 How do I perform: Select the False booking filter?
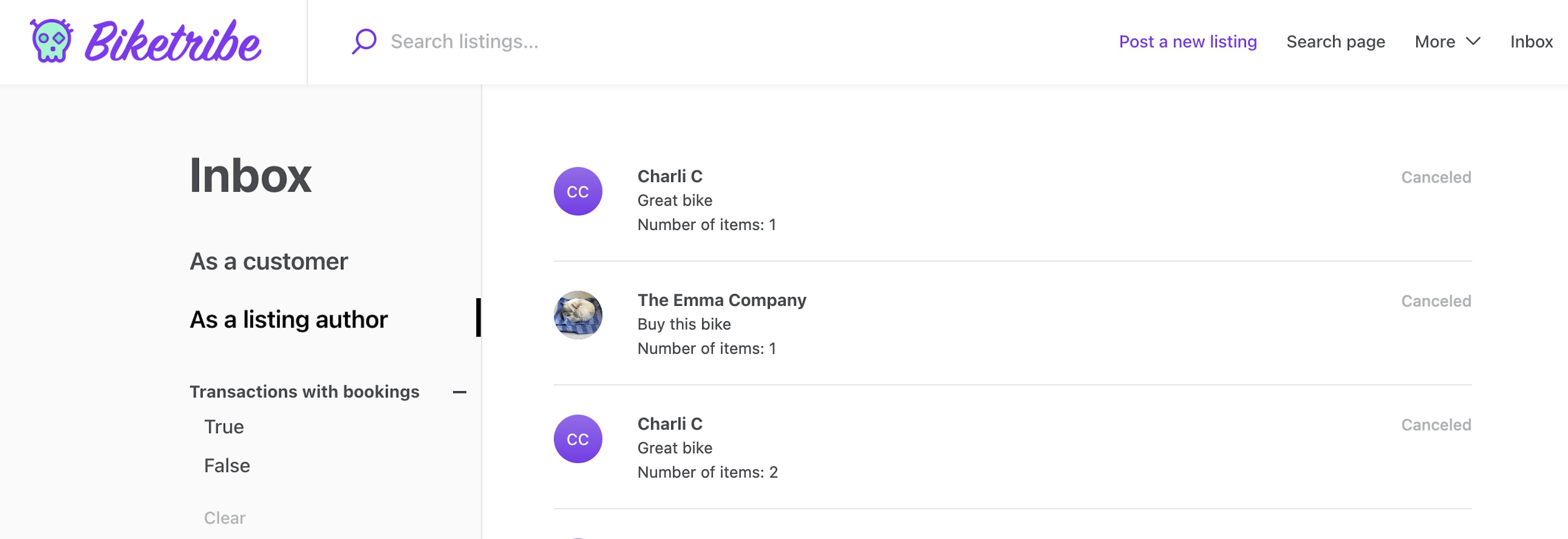pos(227,466)
